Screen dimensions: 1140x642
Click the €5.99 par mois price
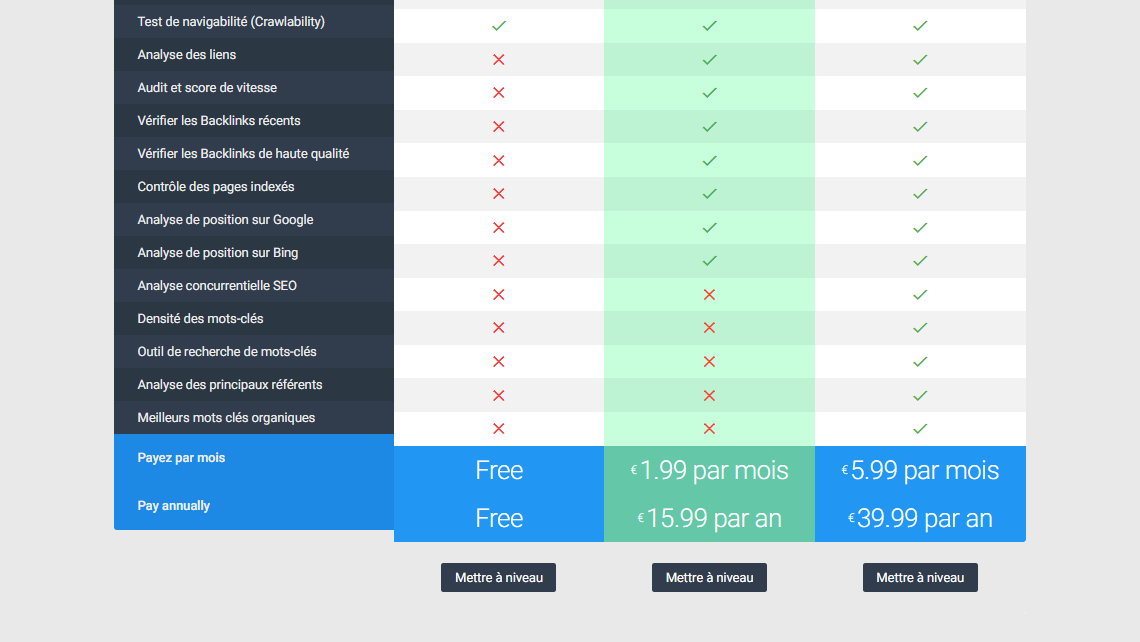click(920, 470)
